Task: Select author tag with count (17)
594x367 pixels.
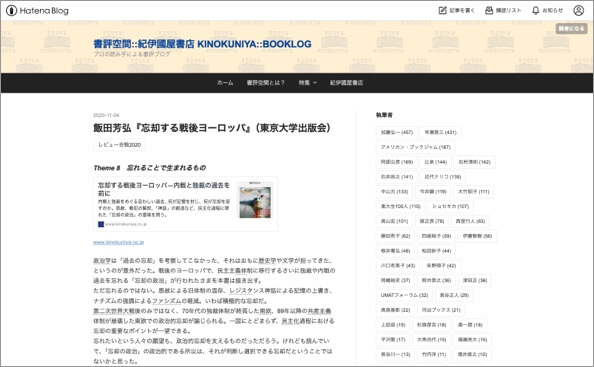Action: tap(393, 340)
